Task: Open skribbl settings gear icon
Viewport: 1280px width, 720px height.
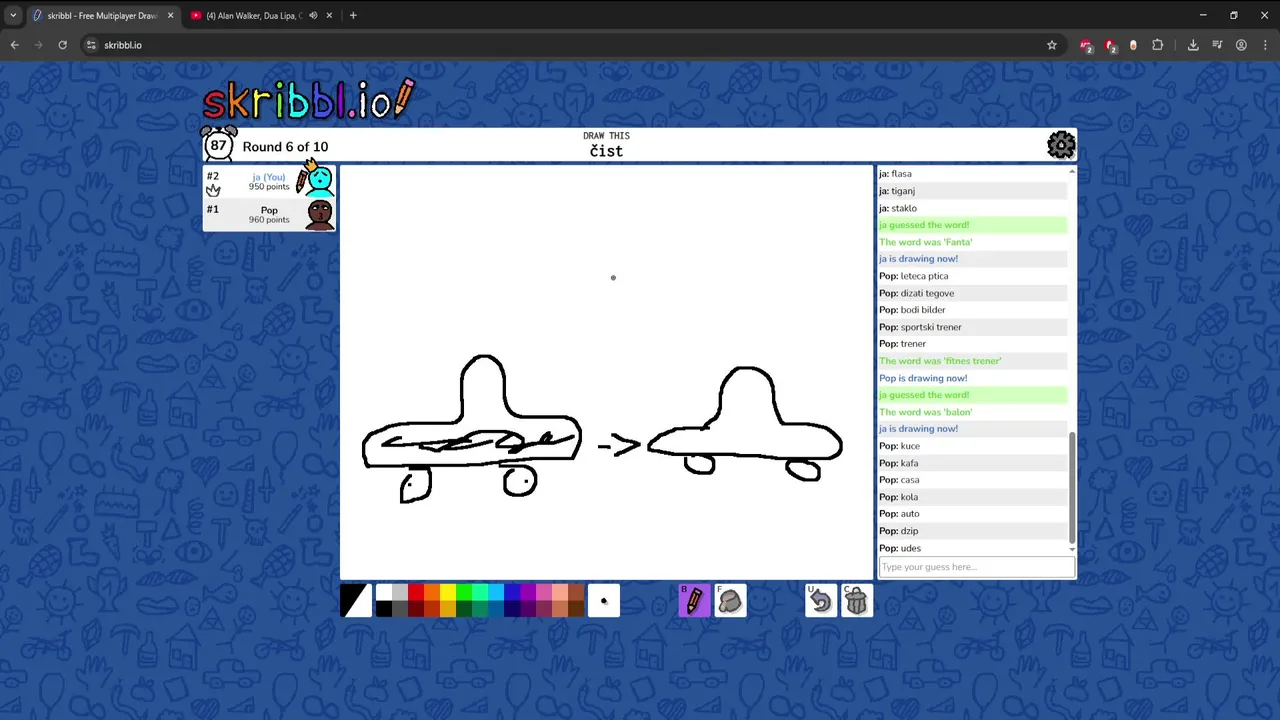Action: (x=1061, y=145)
